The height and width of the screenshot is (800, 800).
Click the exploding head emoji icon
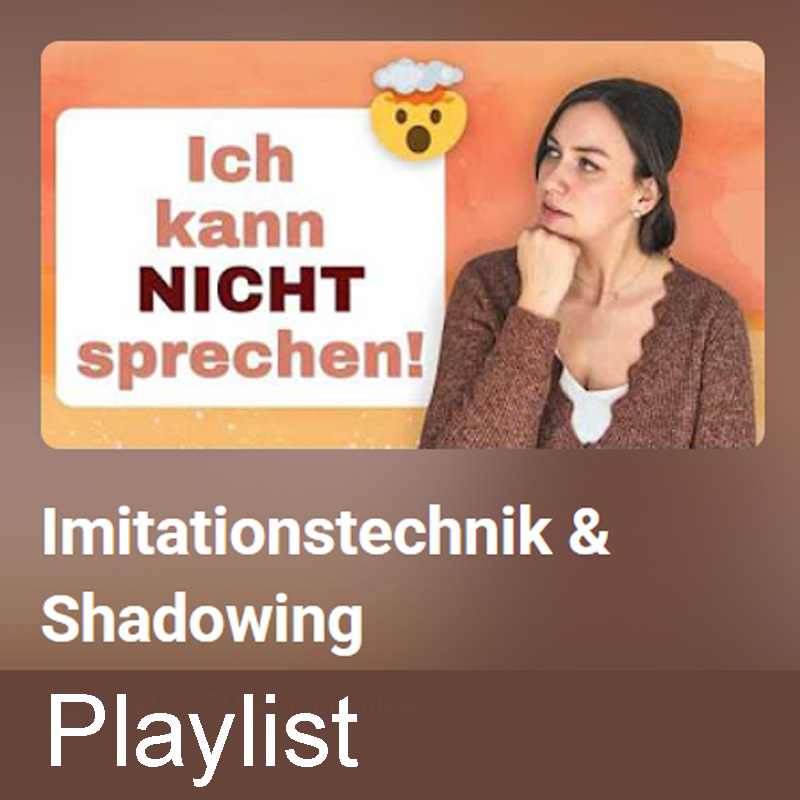tap(418, 109)
